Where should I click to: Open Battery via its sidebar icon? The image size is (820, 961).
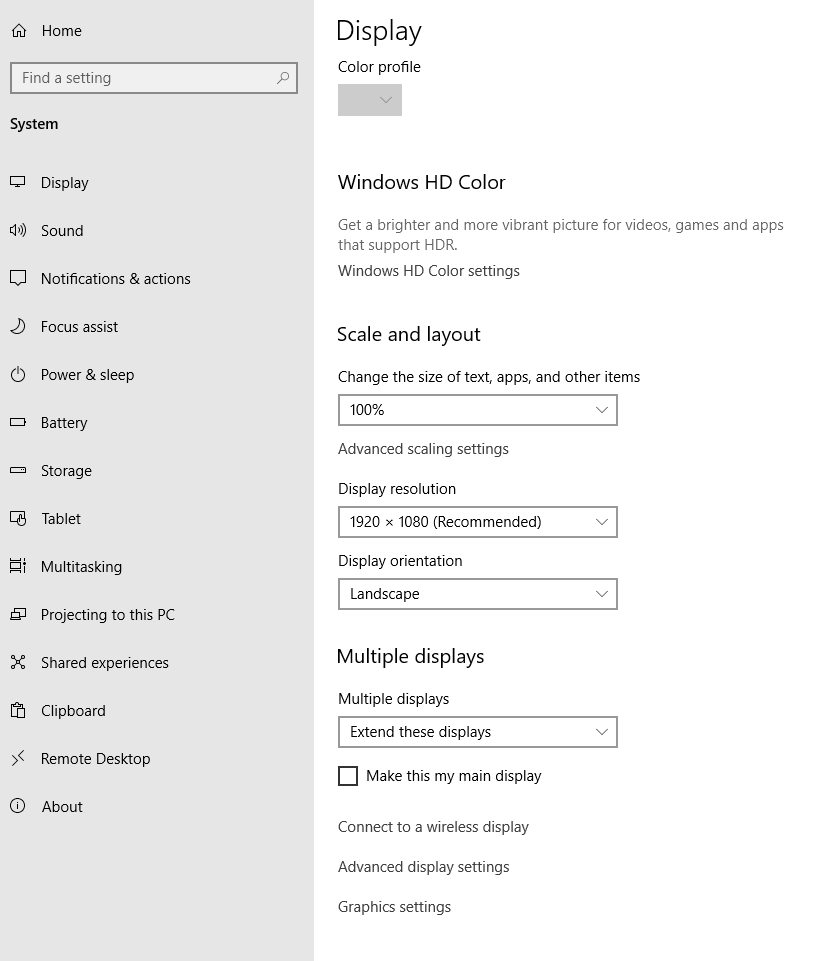pos(18,423)
